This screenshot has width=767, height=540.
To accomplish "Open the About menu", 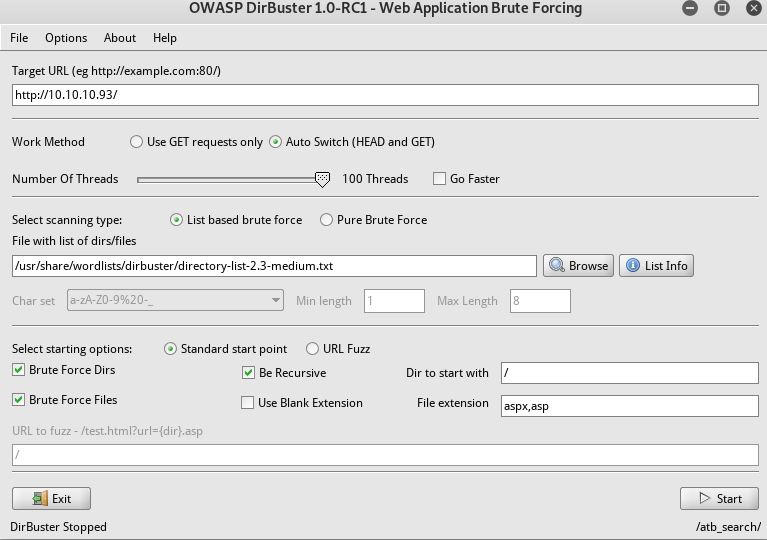I will (x=120, y=38).
